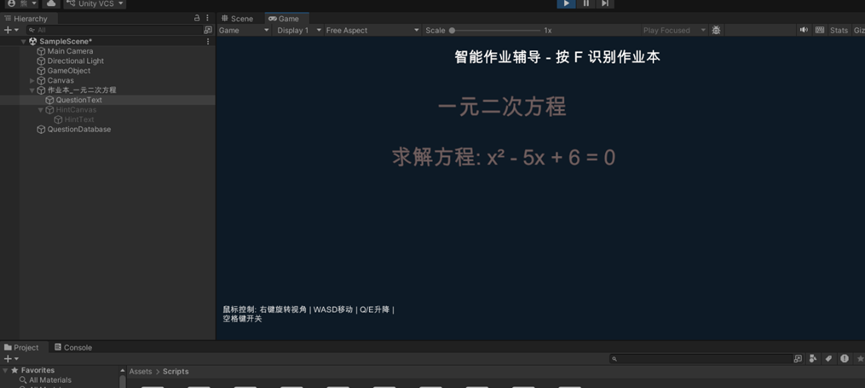
Task: Toggle the Frame Debugger bug icon
Action: tap(716, 30)
